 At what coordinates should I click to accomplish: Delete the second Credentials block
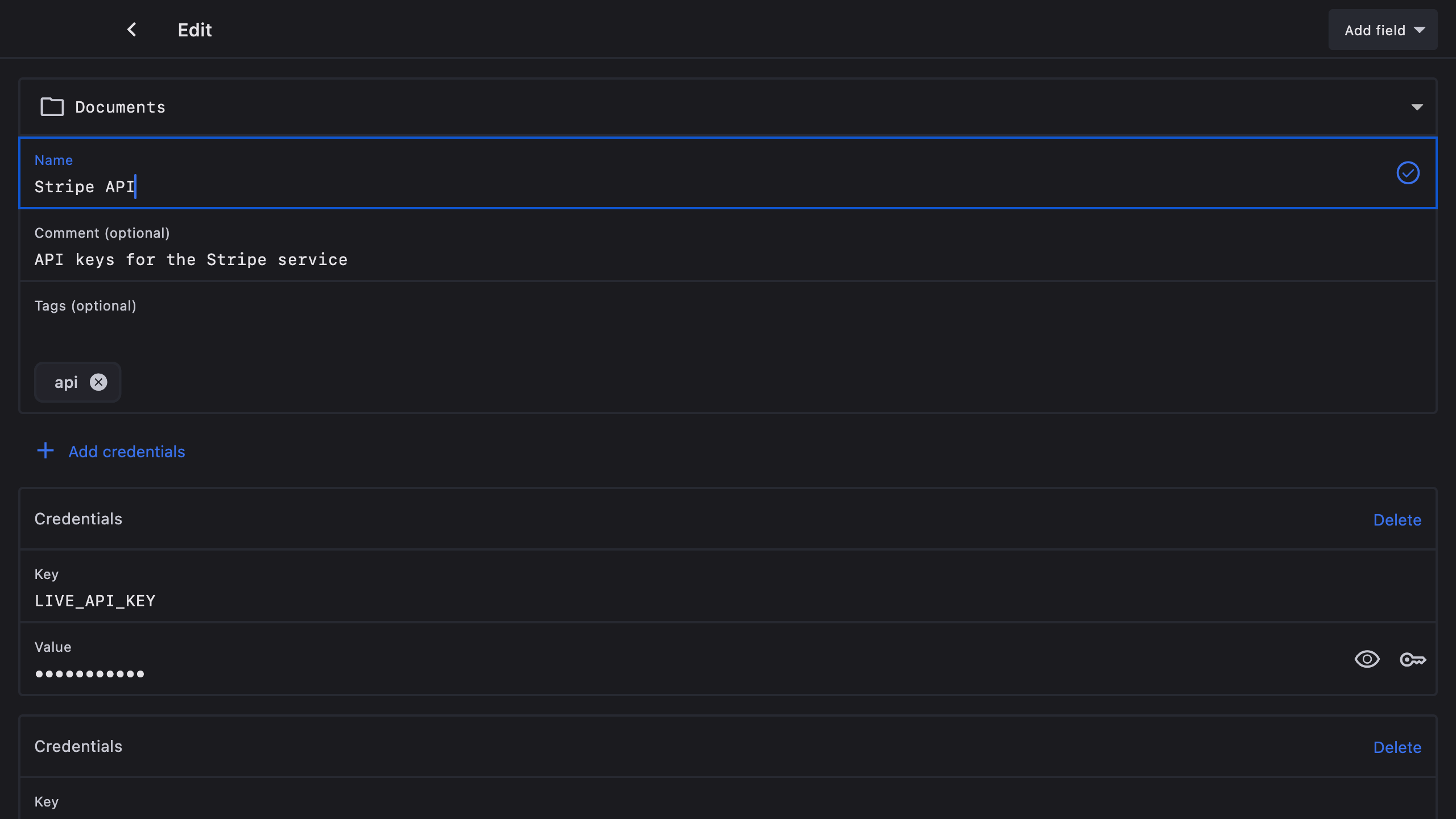pyautogui.click(x=1397, y=747)
